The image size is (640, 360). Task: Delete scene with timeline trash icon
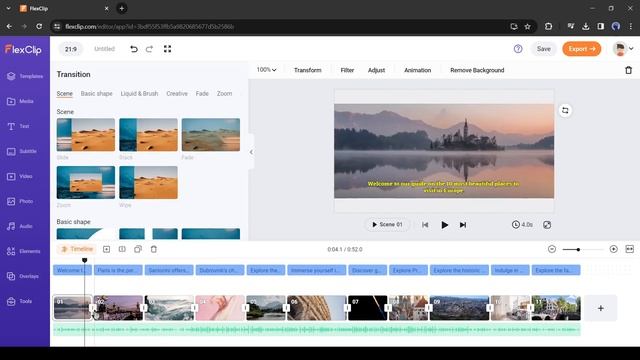pyautogui.click(x=154, y=249)
